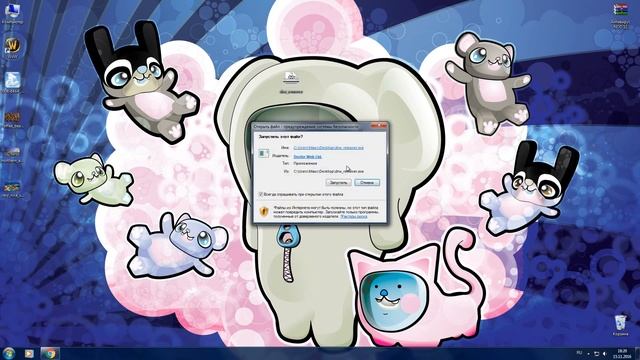Screen dimensions: 640x360
Task: Open the file name path link in the dialog
Action: [328, 148]
